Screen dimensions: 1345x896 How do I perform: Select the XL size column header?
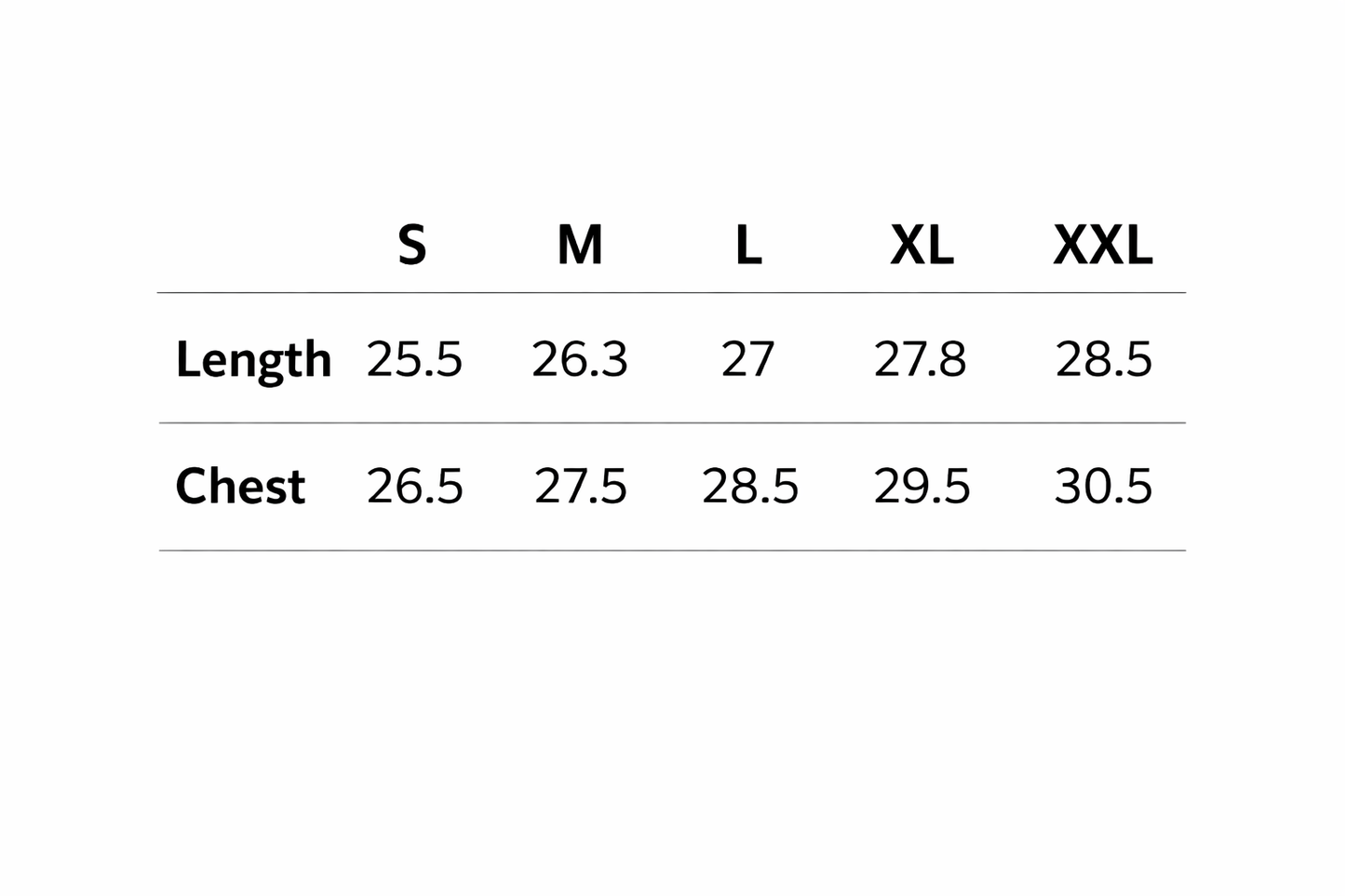click(x=921, y=246)
